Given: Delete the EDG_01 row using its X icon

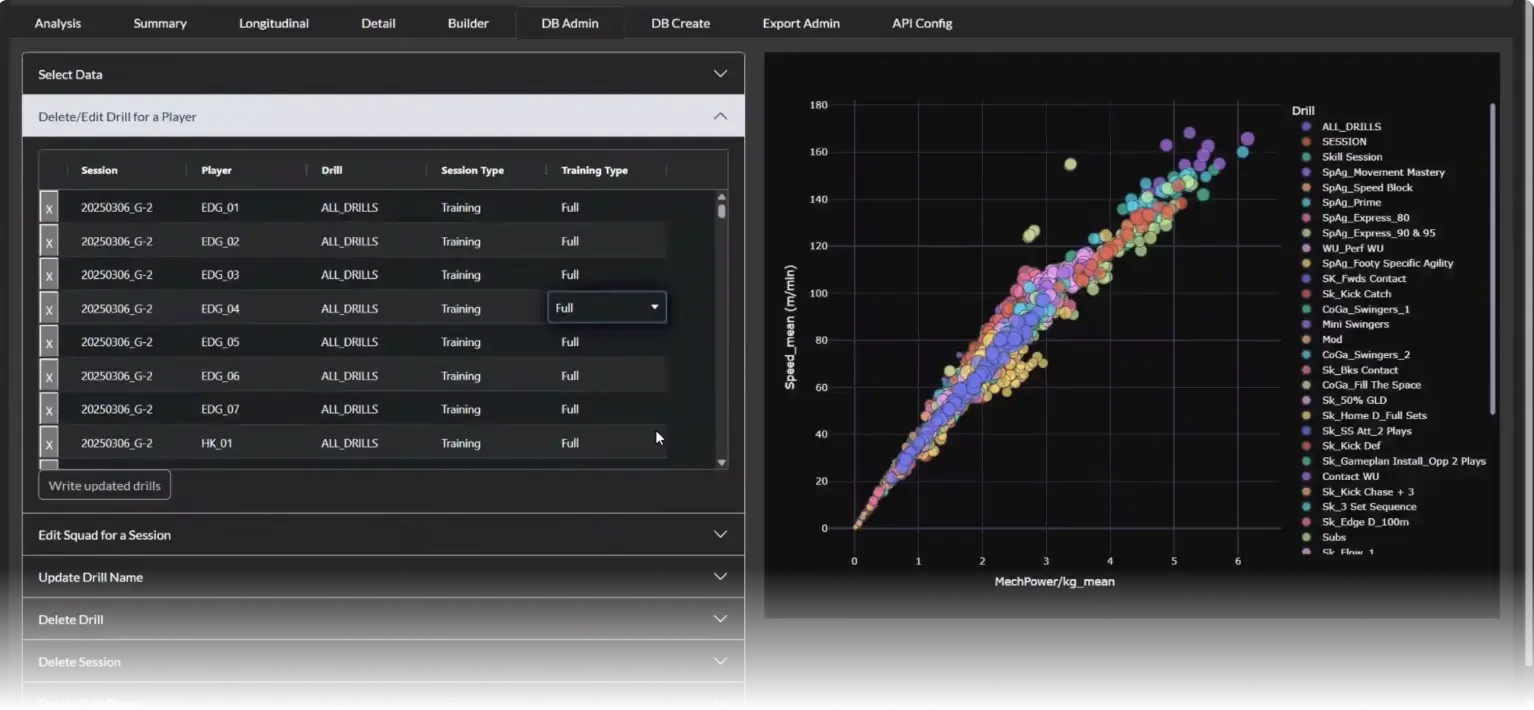Looking at the screenshot, I should (x=49, y=207).
